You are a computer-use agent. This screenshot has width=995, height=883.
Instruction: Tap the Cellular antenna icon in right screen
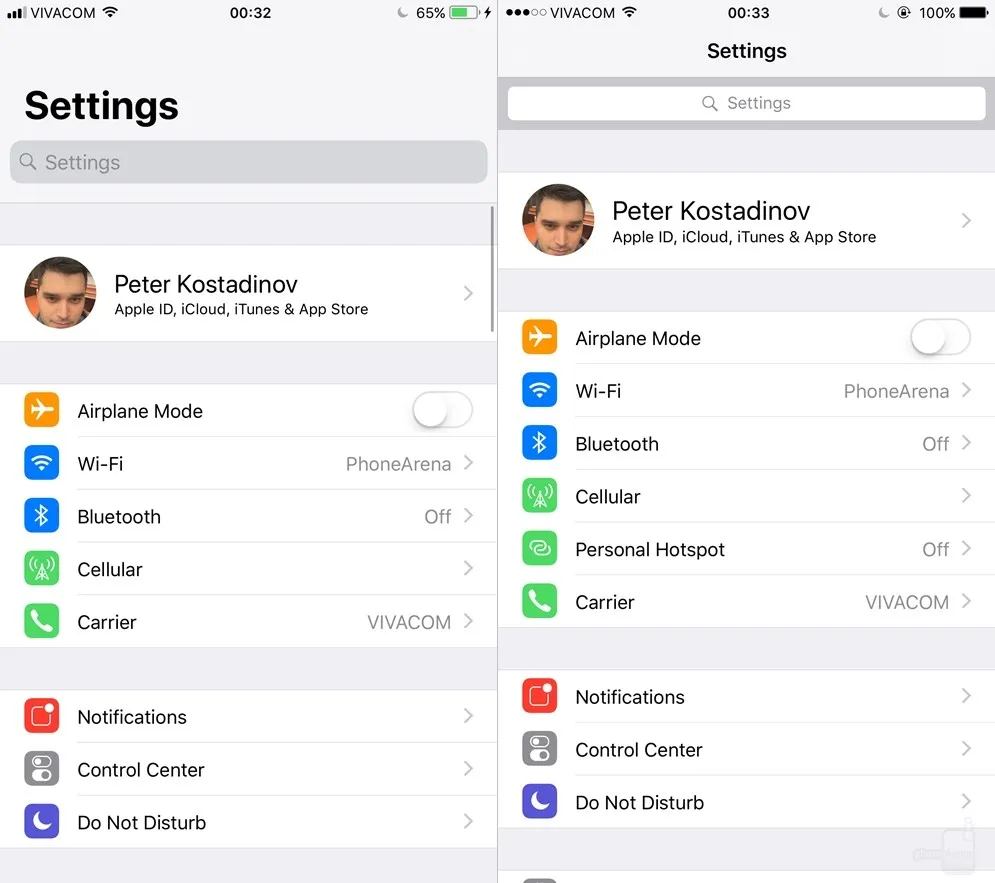click(x=539, y=495)
